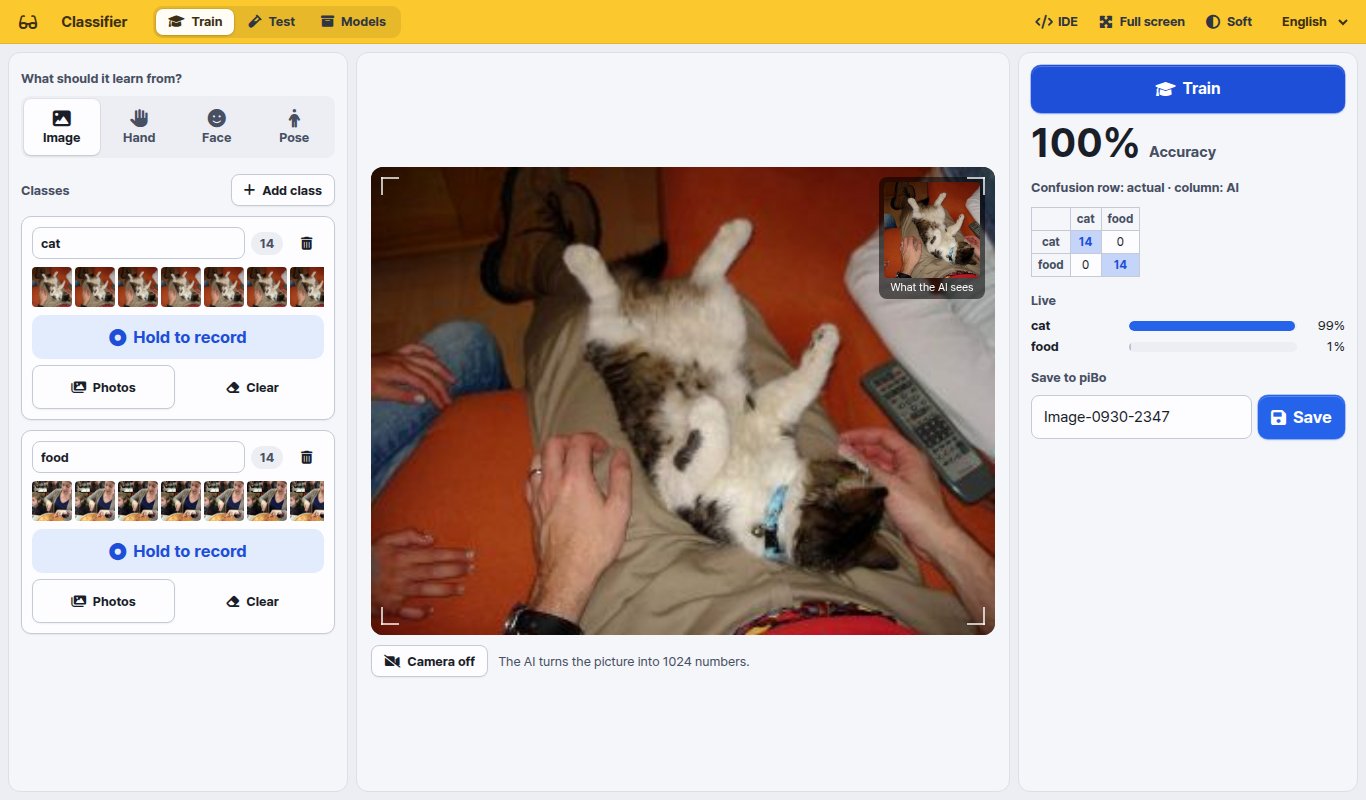
Task: Hold to record for cat class
Action: pyautogui.click(x=178, y=337)
